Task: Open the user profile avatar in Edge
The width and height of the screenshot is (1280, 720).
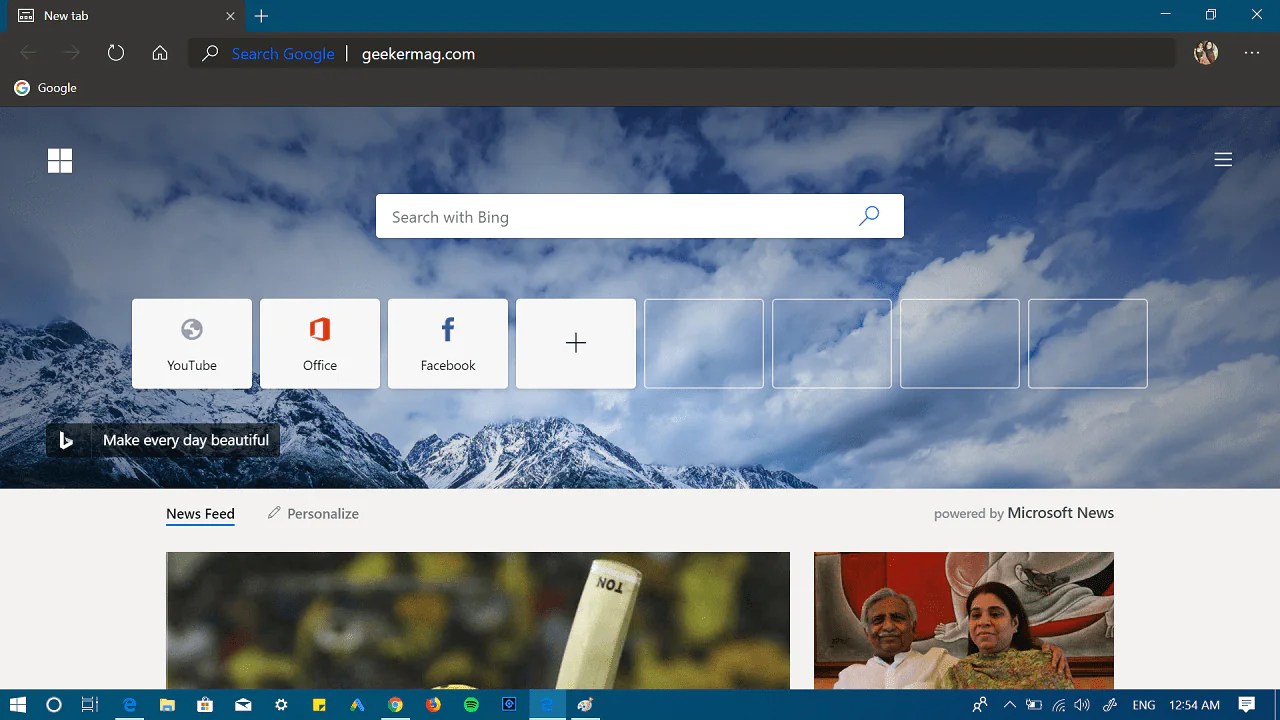Action: click(1205, 53)
